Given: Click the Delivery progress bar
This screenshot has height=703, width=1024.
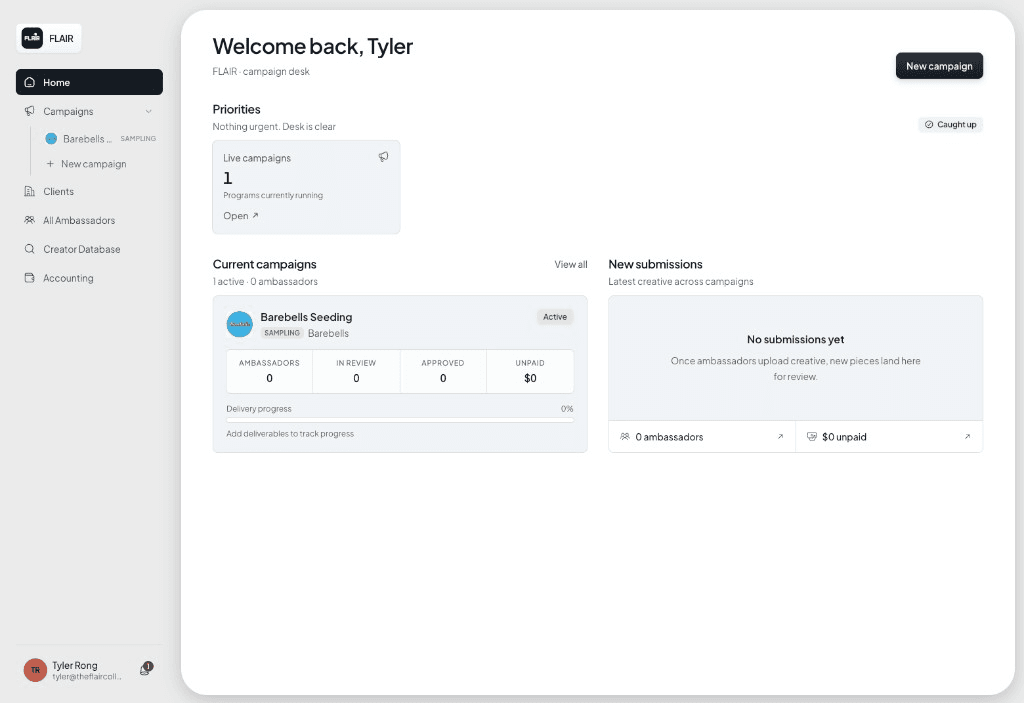Looking at the screenshot, I should (x=400, y=420).
